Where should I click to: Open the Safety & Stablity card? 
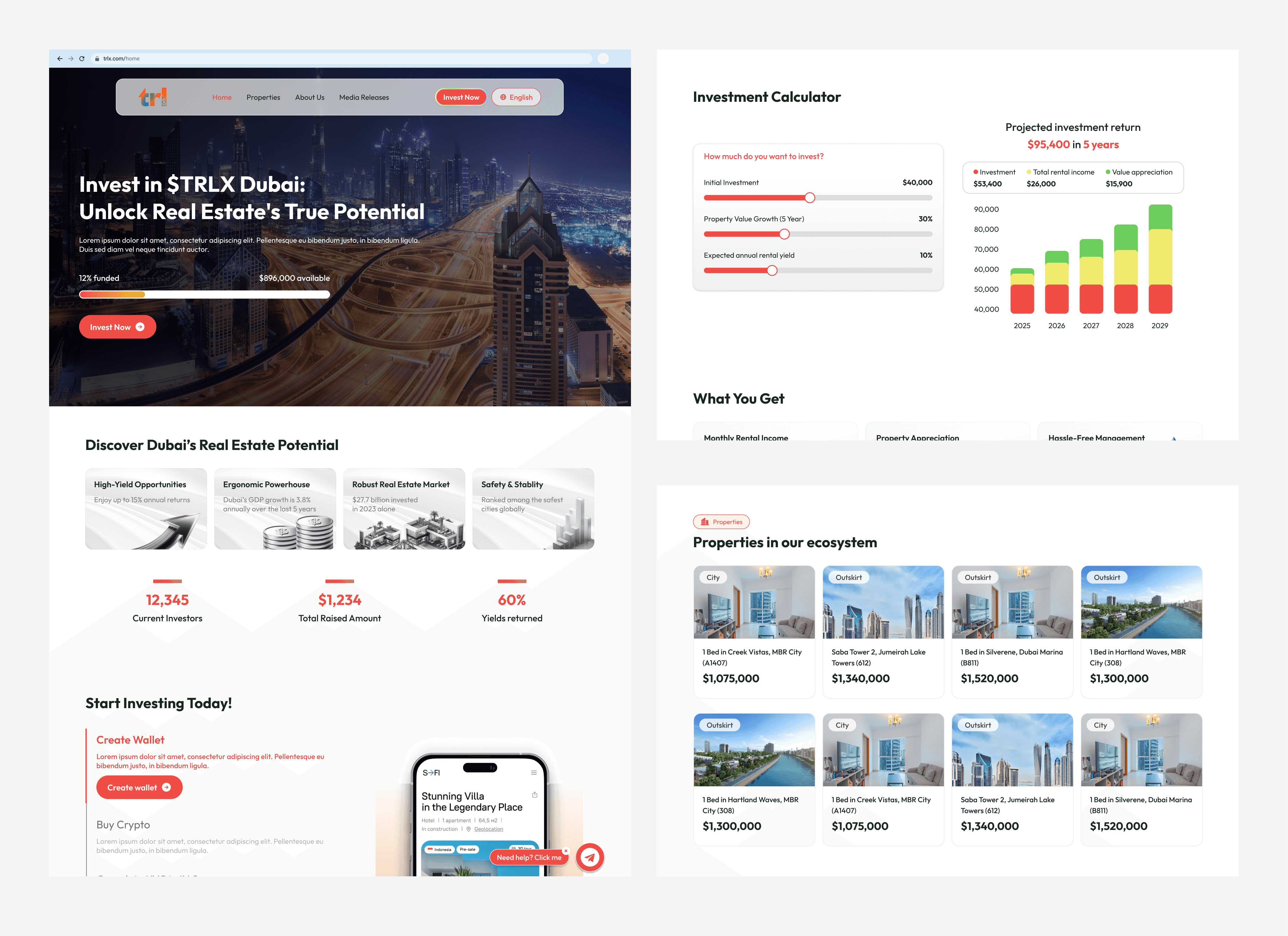pyautogui.click(x=533, y=509)
